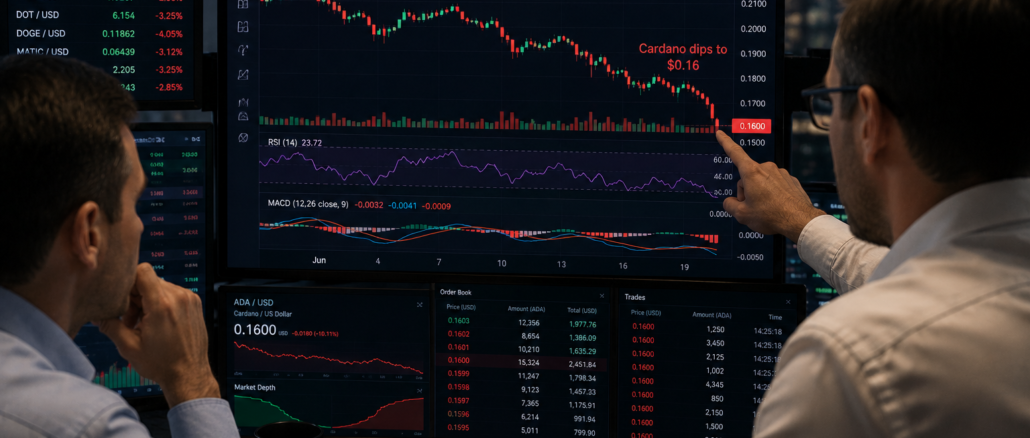Open the MACD (12,26 close, 9) indicator label
The image size is (1030, 438).
click(x=308, y=204)
